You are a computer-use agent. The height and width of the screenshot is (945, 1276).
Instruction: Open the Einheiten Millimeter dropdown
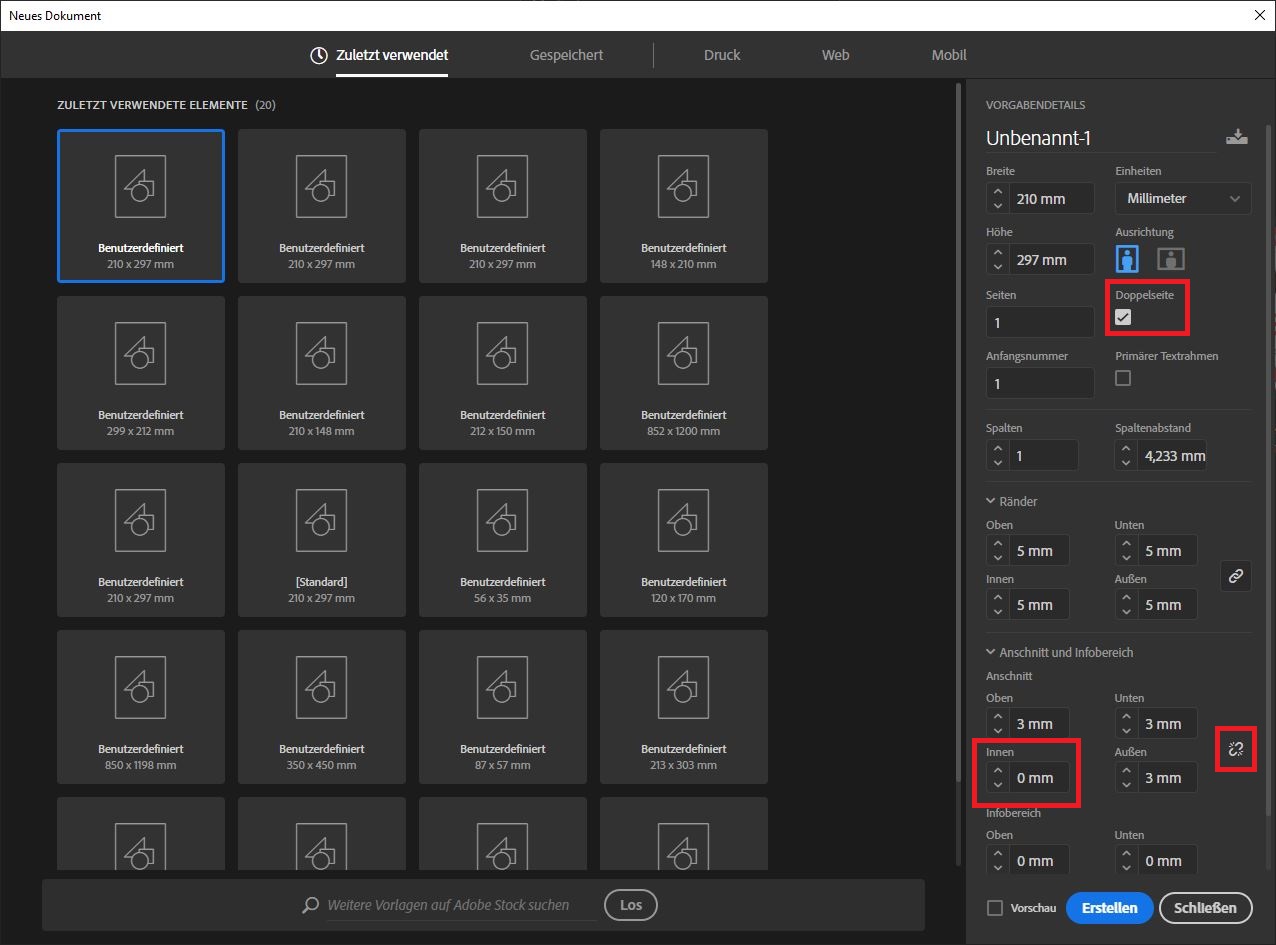point(1183,199)
